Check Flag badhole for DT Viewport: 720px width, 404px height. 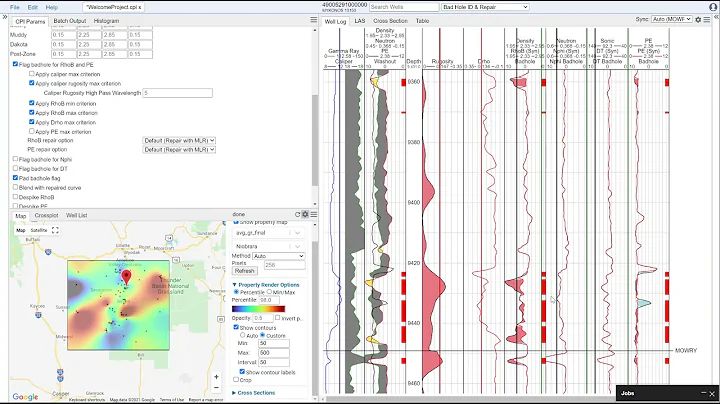pos(15,168)
